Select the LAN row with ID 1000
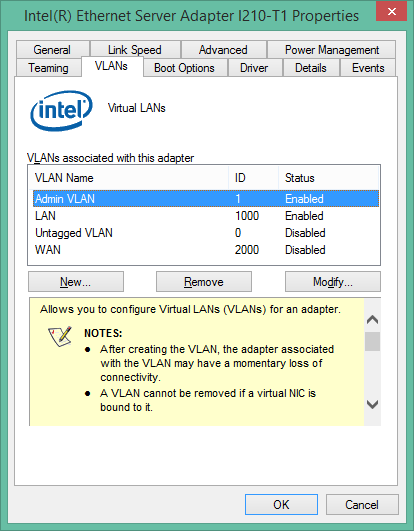The height and width of the screenshot is (531, 414). [206, 216]
